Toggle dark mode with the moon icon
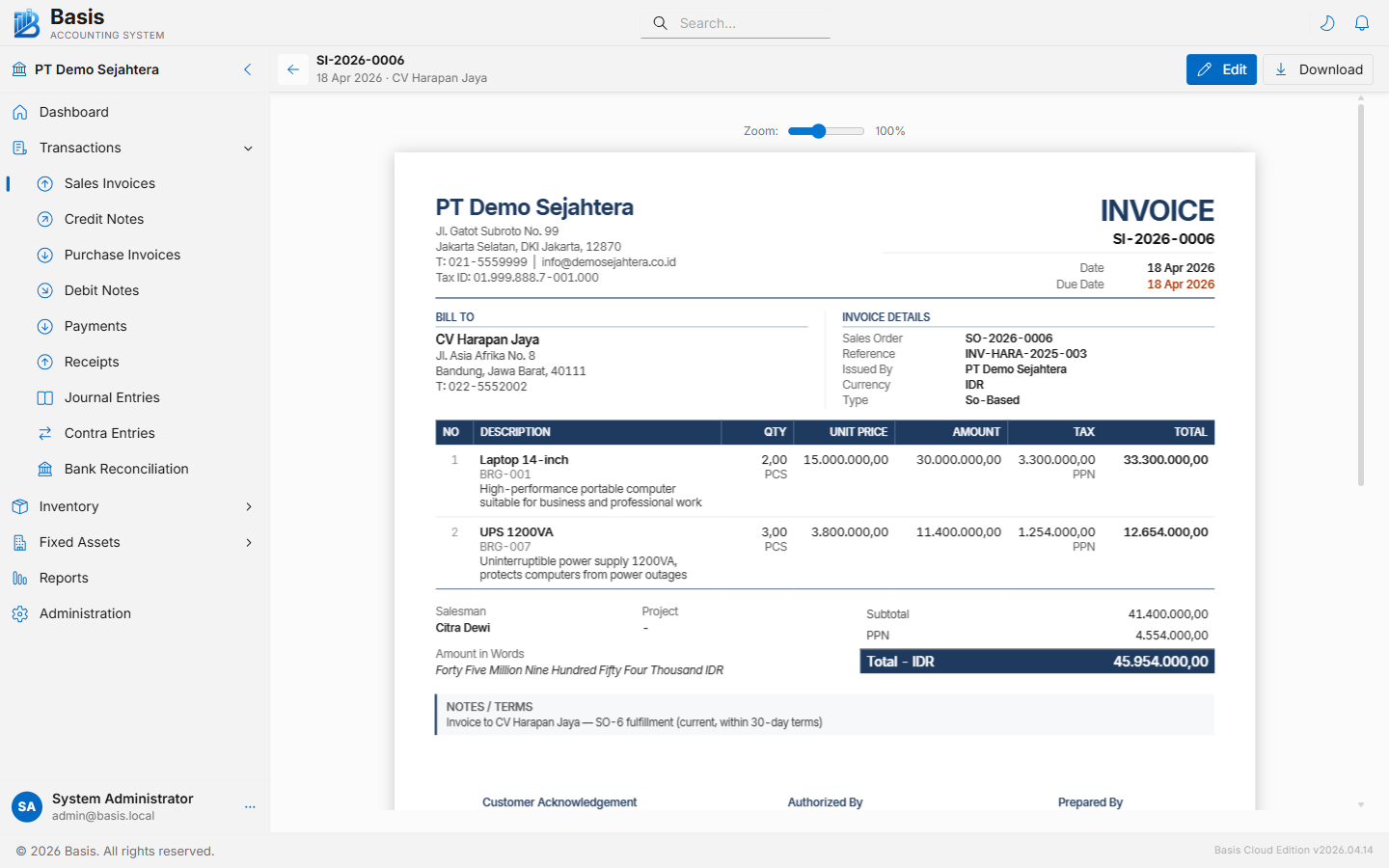 (x=1327, y=22)
